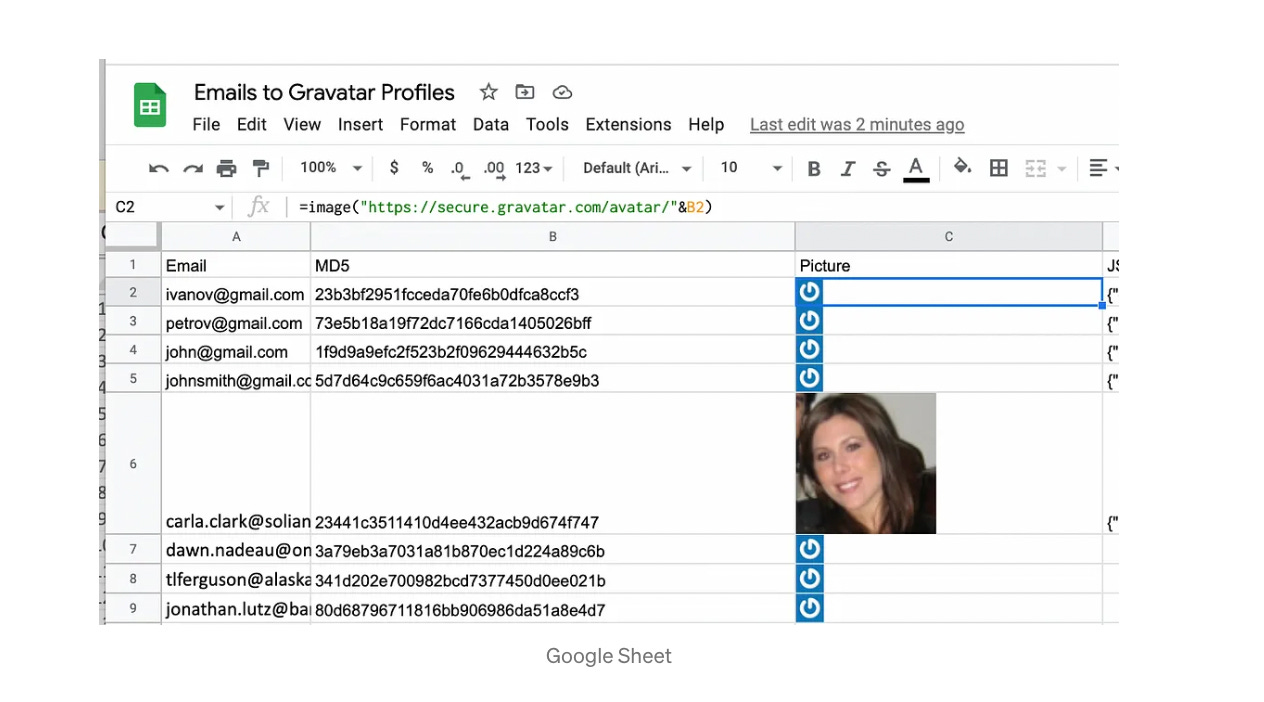Check the cloud save status icon

tap(562, 92)
